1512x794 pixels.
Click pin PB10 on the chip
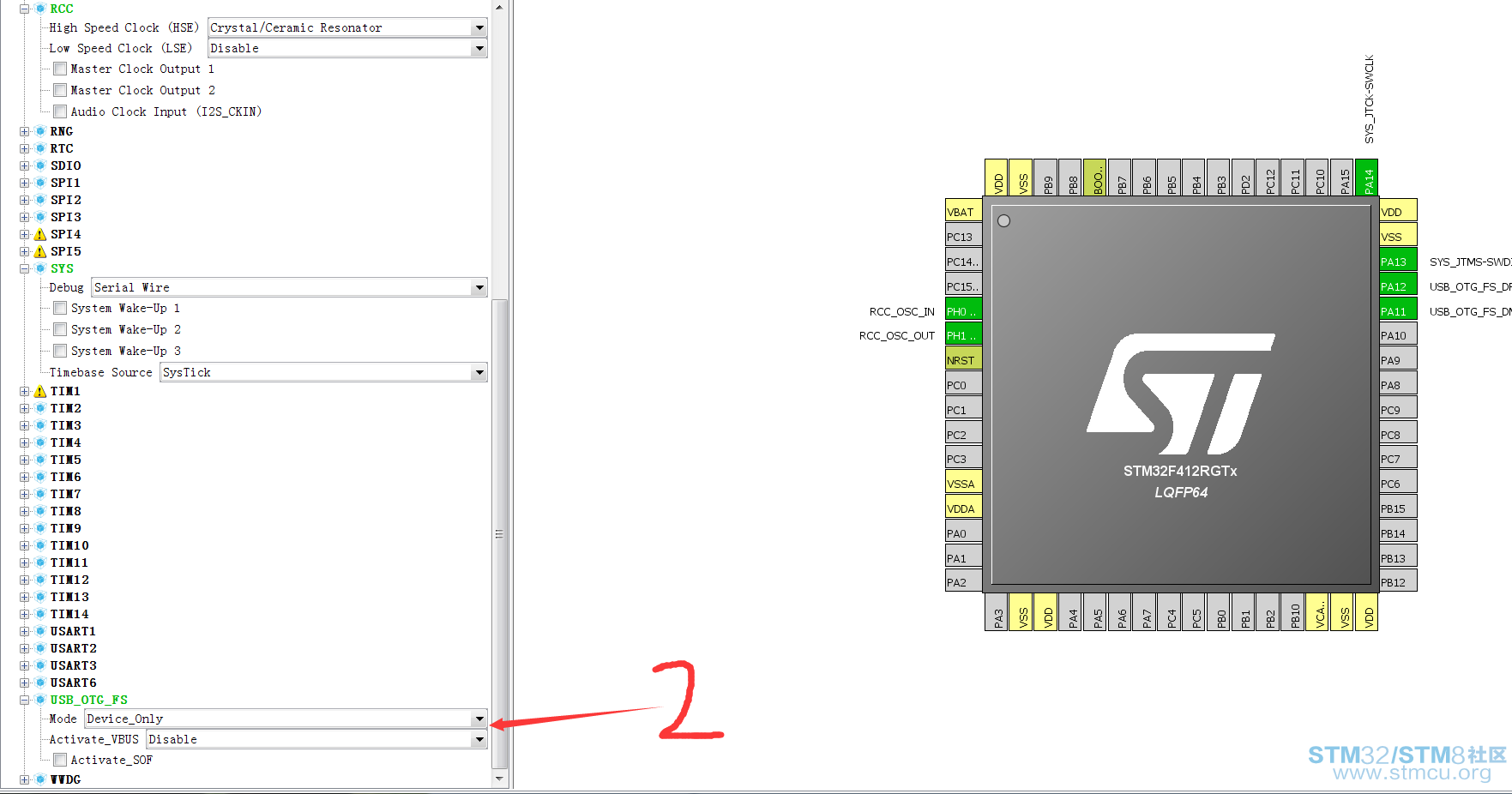(x=1292, y=611)
